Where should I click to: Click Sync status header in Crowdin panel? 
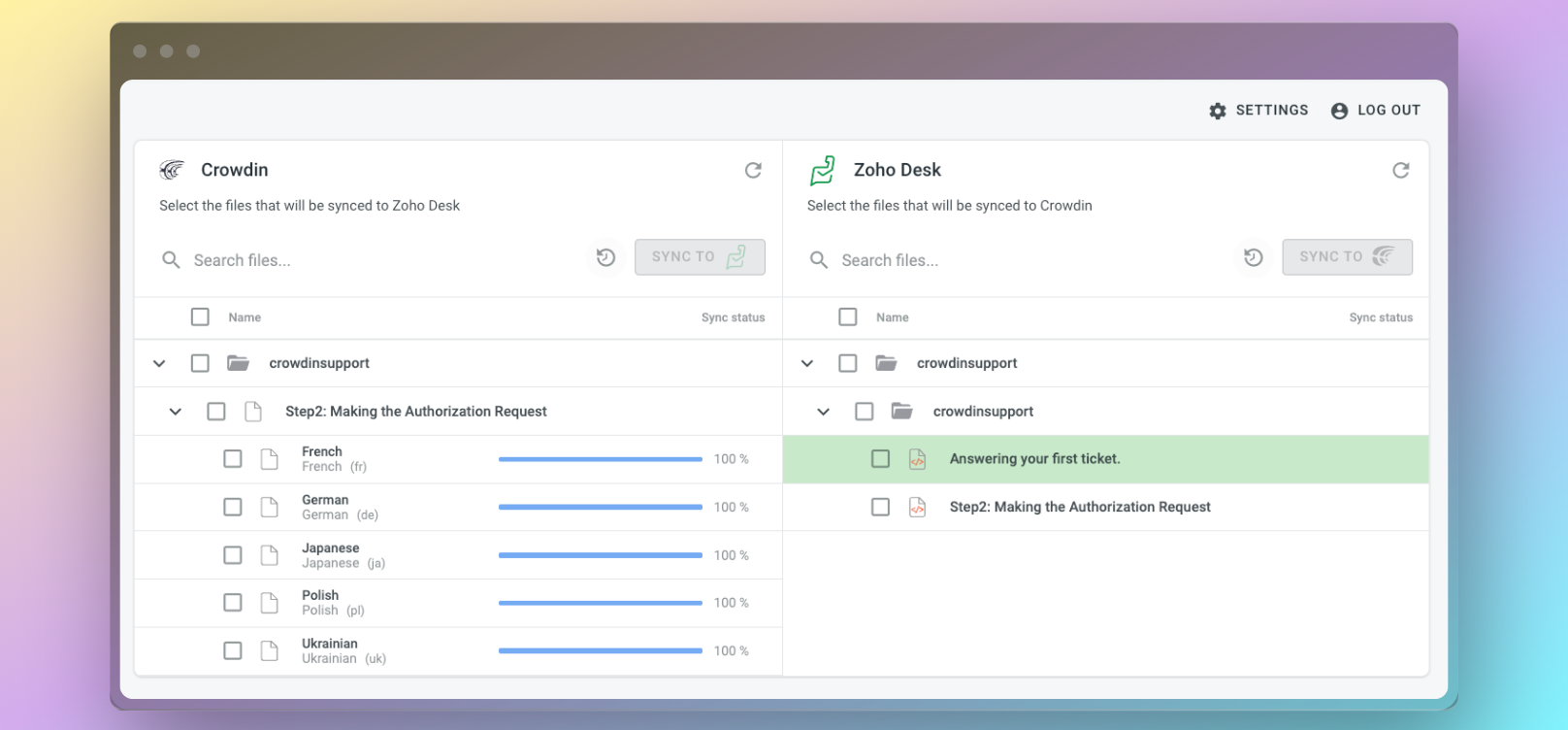coord(733,317)
